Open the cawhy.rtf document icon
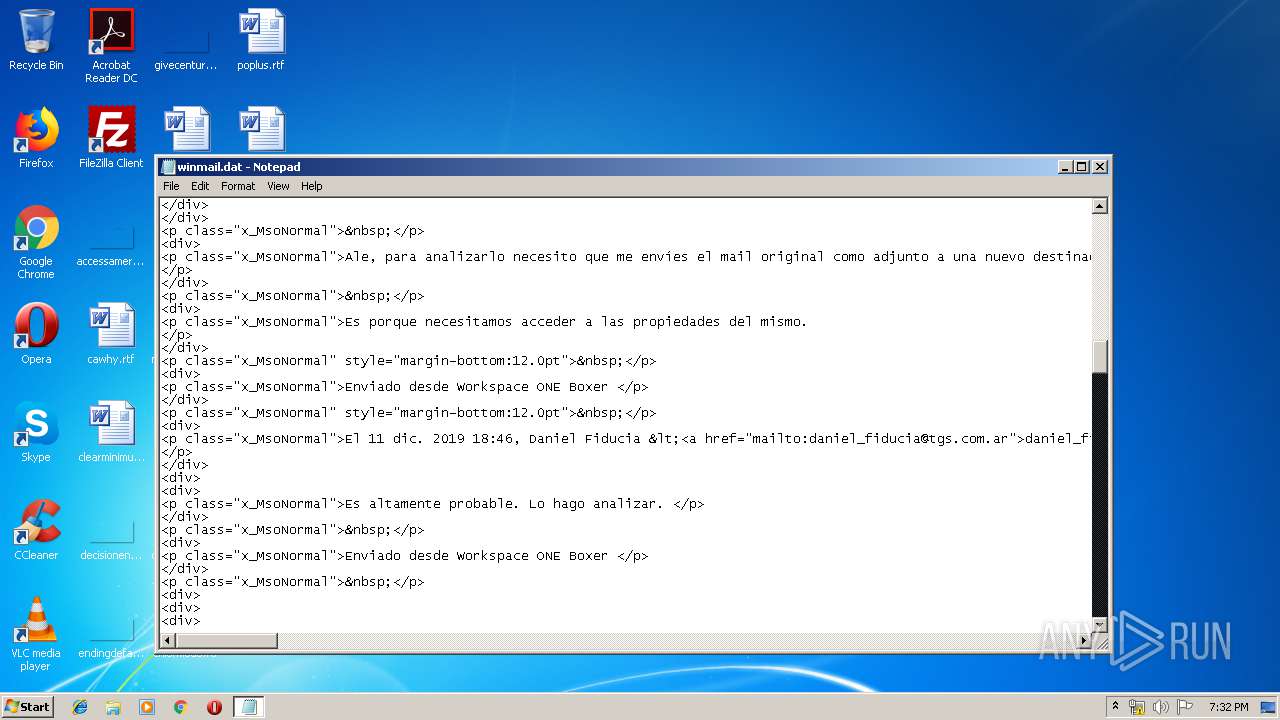The width and height of the screenshot is (1280, 720). tap(111, 334)
